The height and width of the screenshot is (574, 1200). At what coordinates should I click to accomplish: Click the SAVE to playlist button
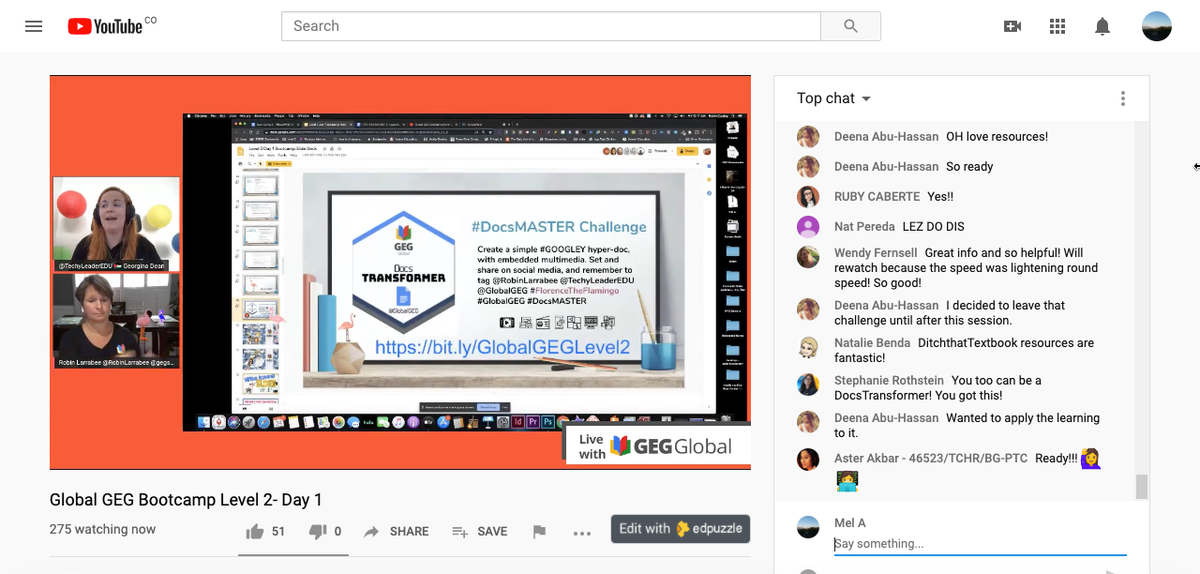479,531
